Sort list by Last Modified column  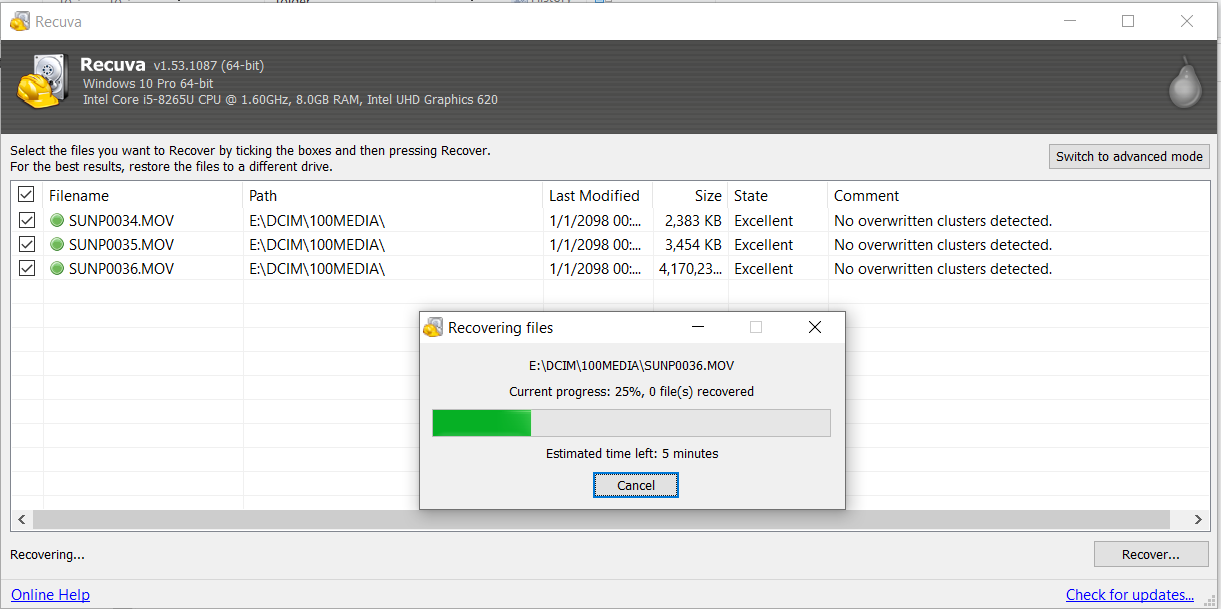click(x=595, y=196)
